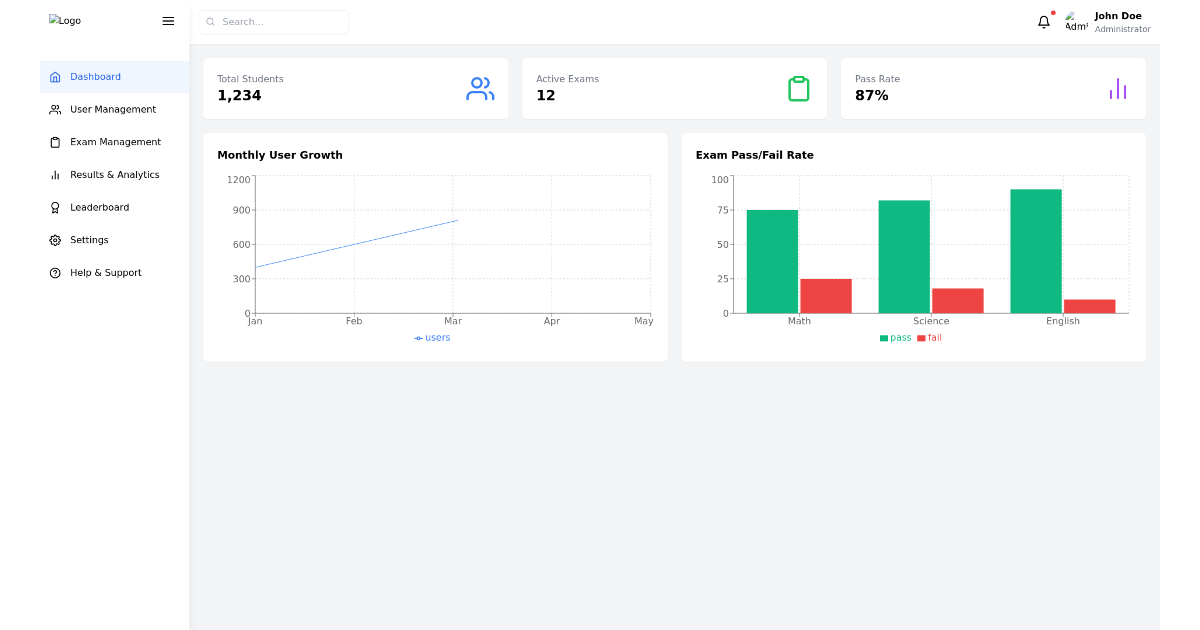Collapse the sidebar with the hamburger menu
Image resolution: width=1200 pixels, height=630 pixels.
pyautogui.click(x=167, y=20)
